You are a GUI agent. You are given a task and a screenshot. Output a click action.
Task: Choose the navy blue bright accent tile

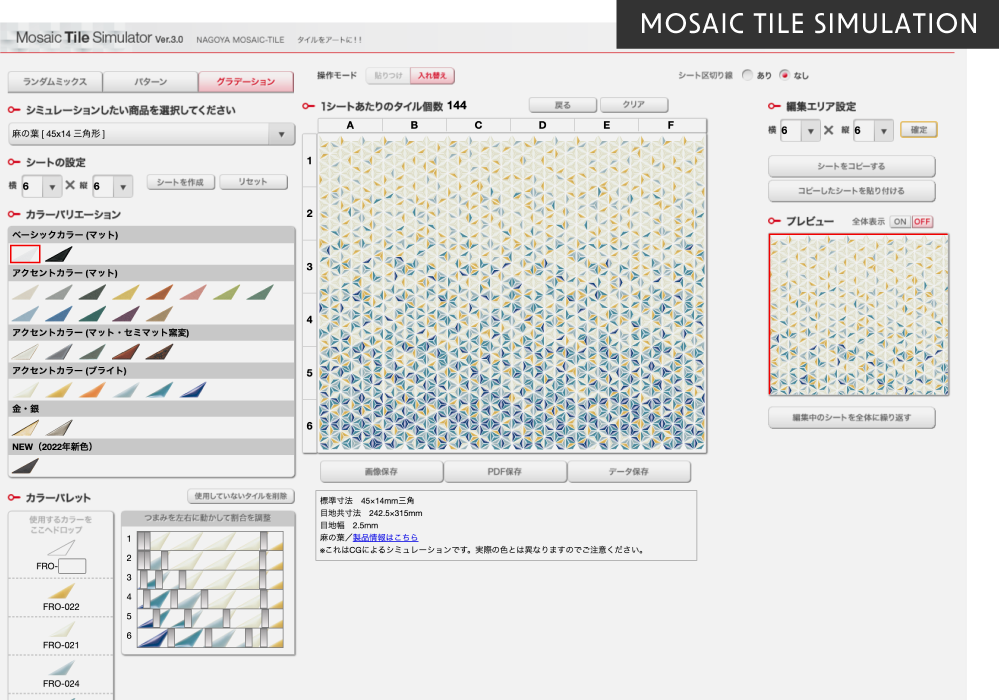click(193, 390)
